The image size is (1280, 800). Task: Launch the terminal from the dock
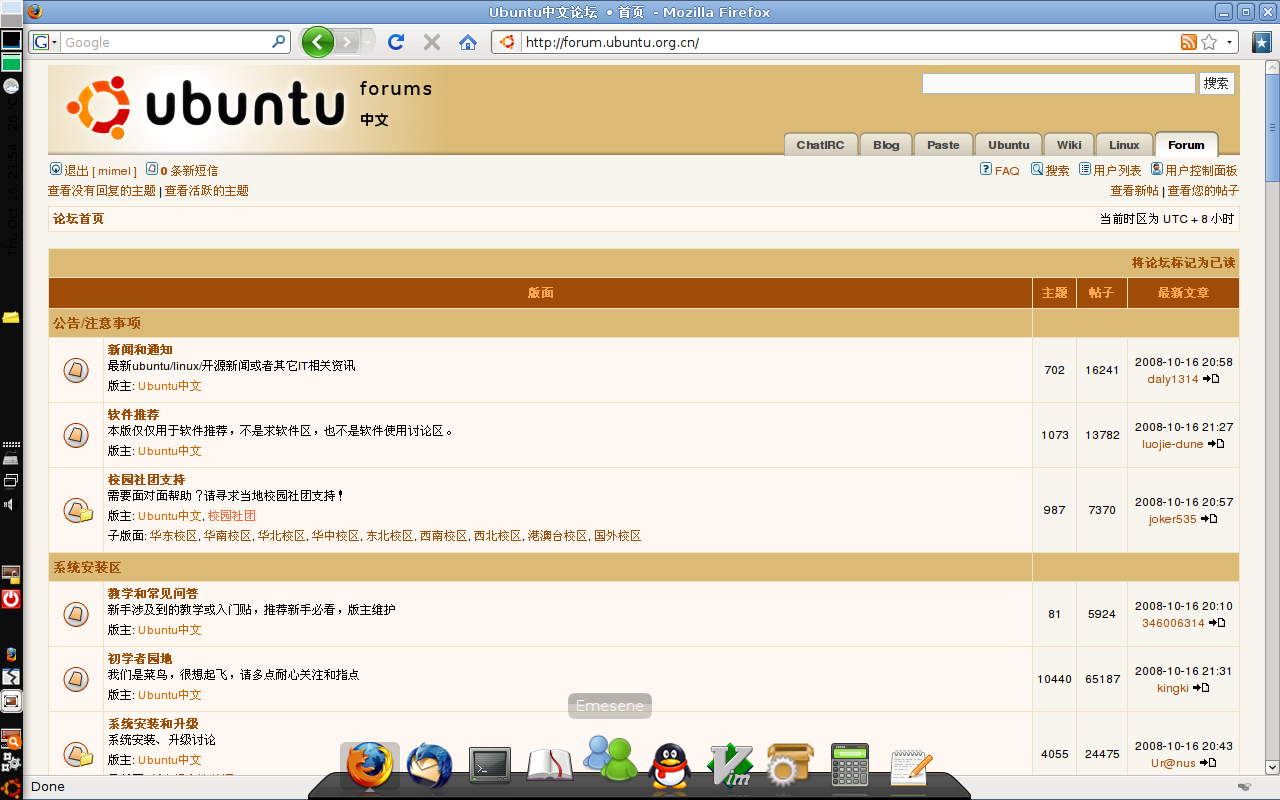coord(490,766)
